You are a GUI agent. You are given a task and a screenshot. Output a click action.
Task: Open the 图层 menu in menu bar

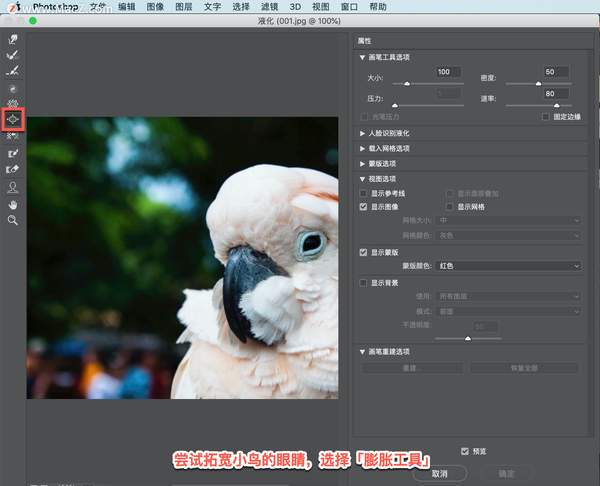[183, 6]
